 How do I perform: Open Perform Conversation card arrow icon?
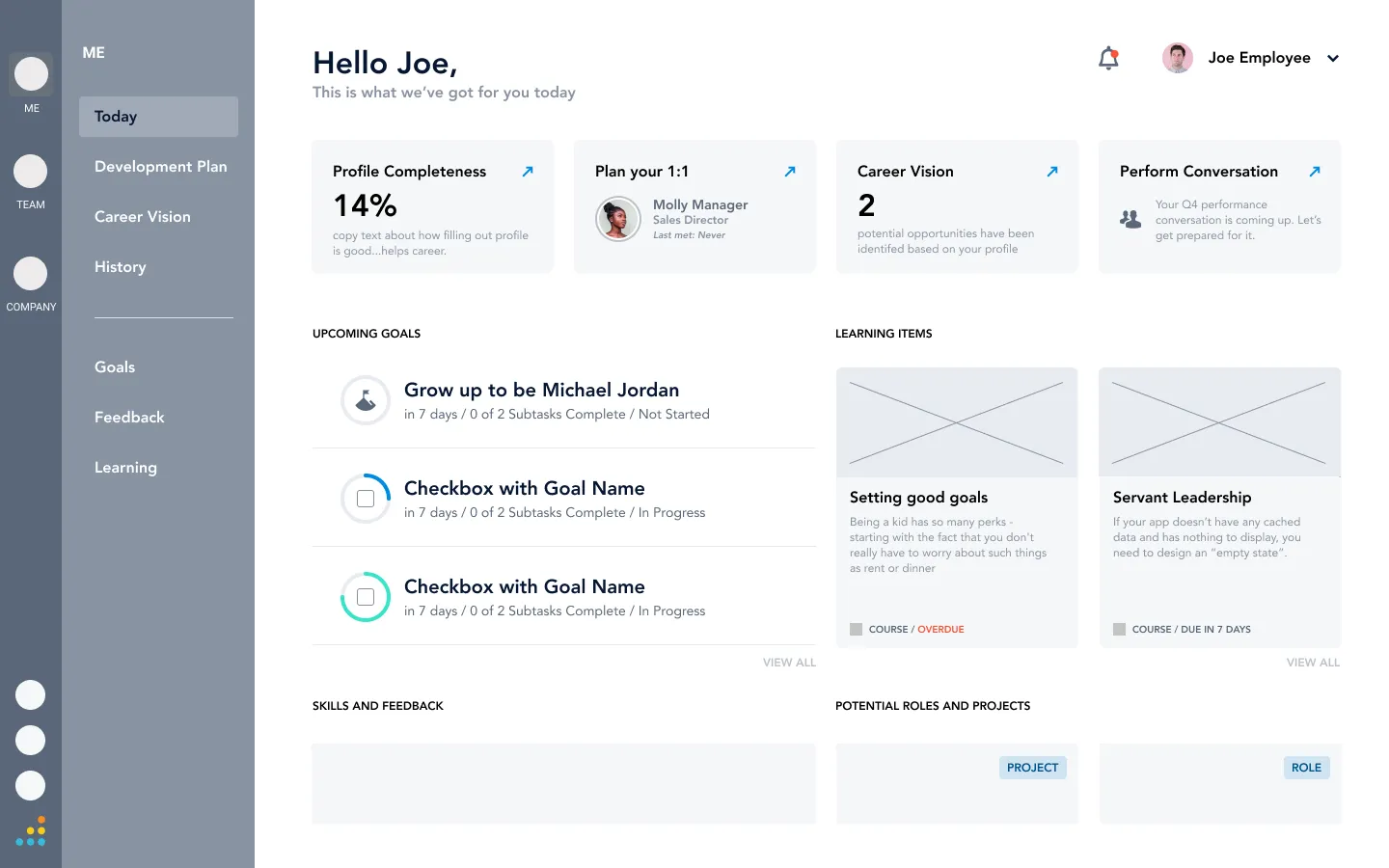tap(1315, 172)
